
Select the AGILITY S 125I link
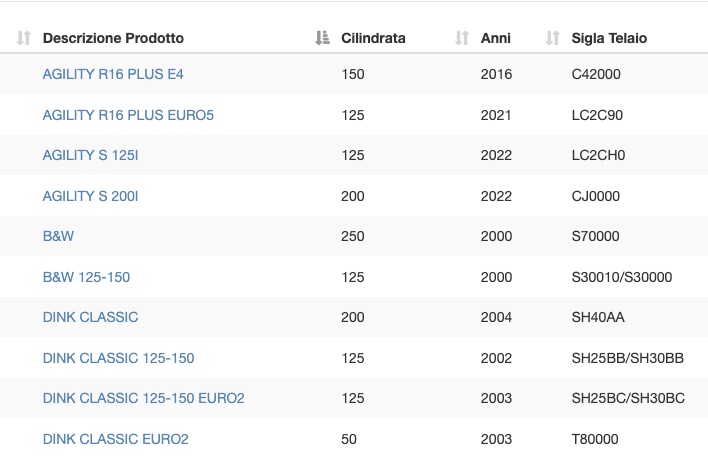(90, 155)
